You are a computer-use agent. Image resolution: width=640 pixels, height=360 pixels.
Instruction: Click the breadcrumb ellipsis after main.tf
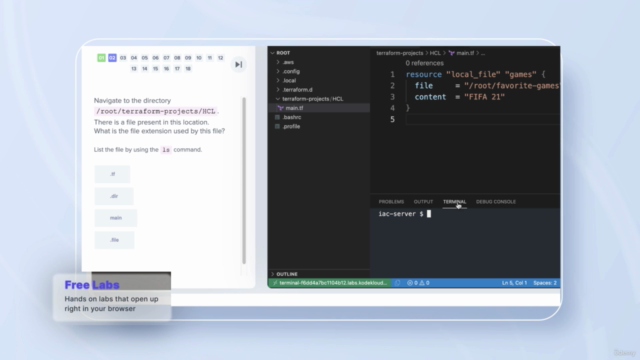(x=483, y=53)
